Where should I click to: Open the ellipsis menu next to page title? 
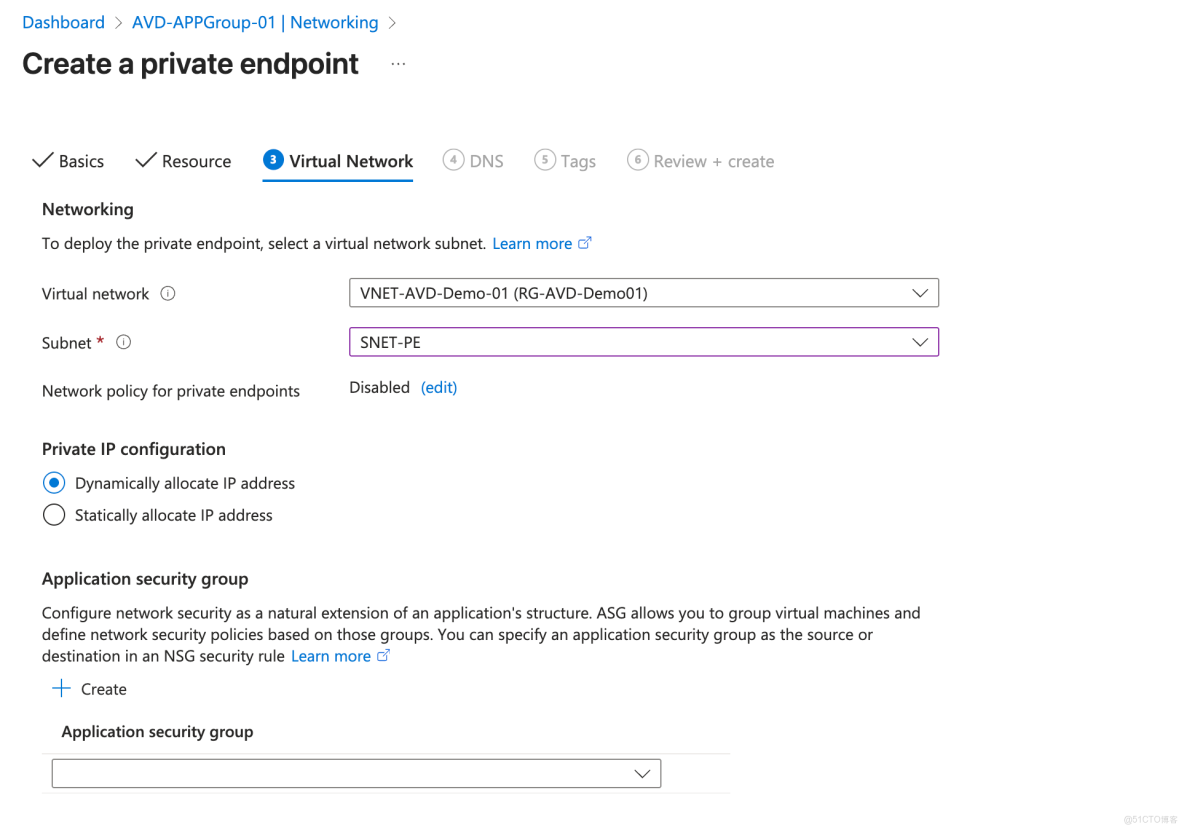(397, 62)
